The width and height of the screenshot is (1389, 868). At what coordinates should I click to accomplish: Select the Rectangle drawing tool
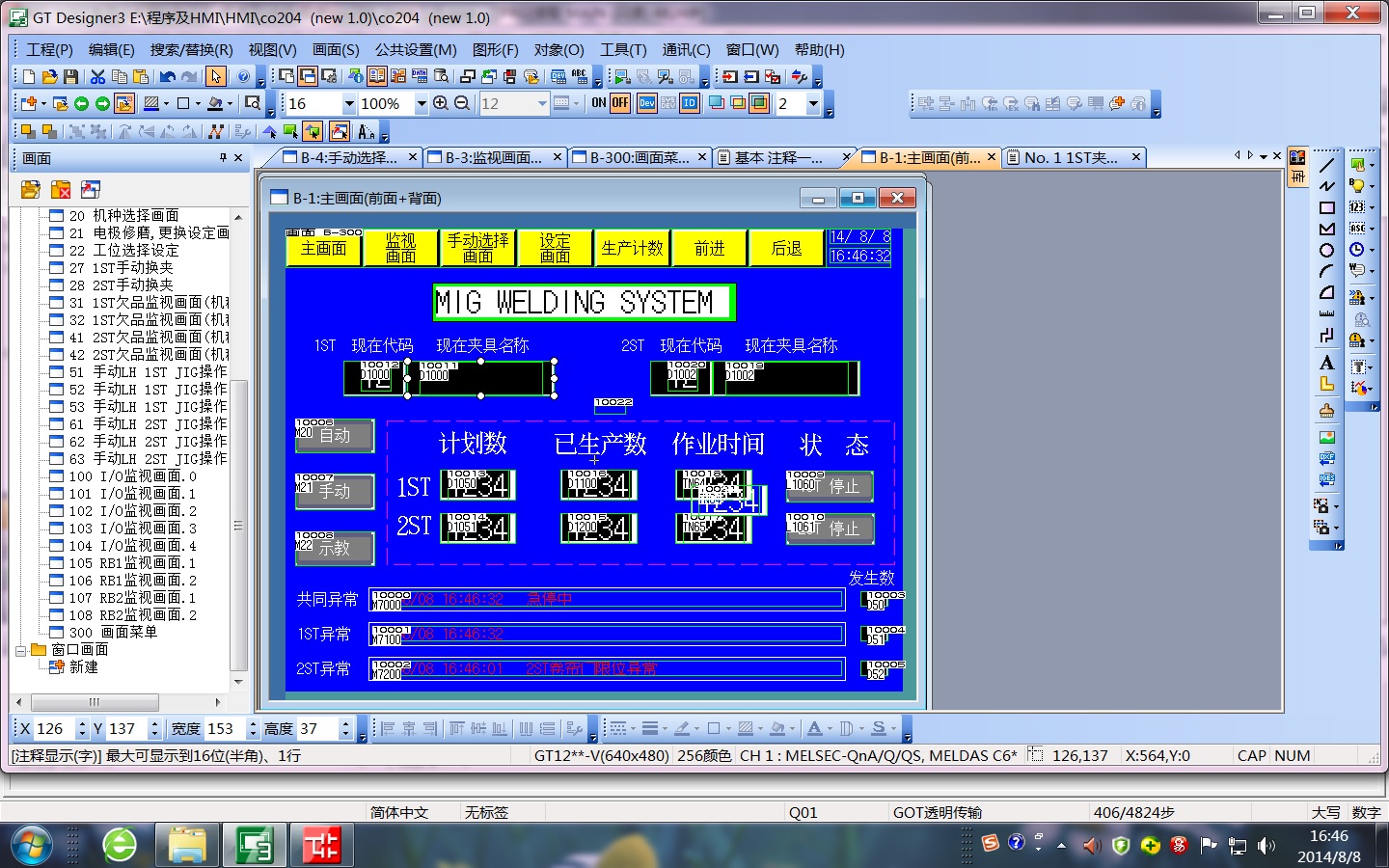click(x=1327, y=207)
